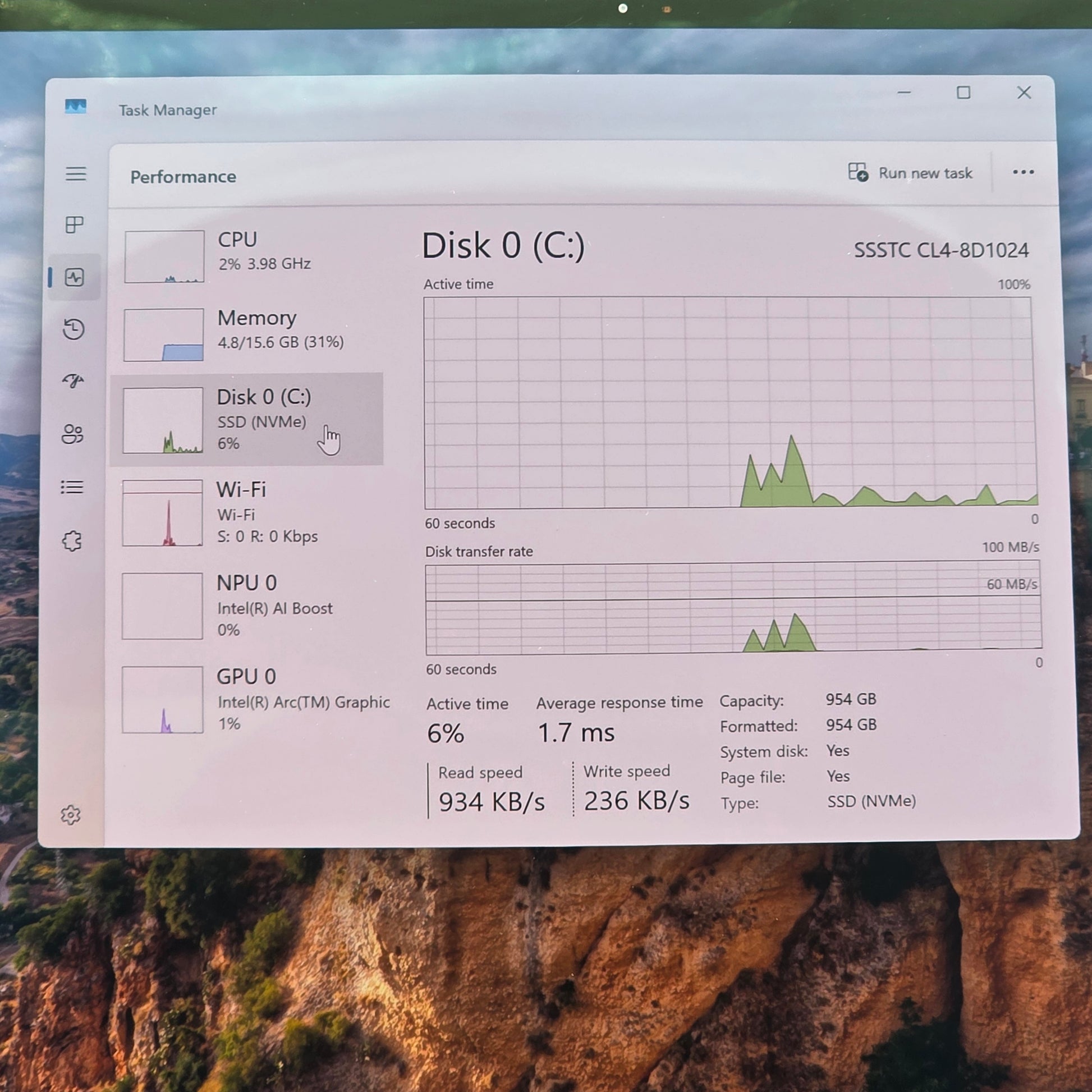
Task: Maximize the Task Manager window
Action: [963, 93]
